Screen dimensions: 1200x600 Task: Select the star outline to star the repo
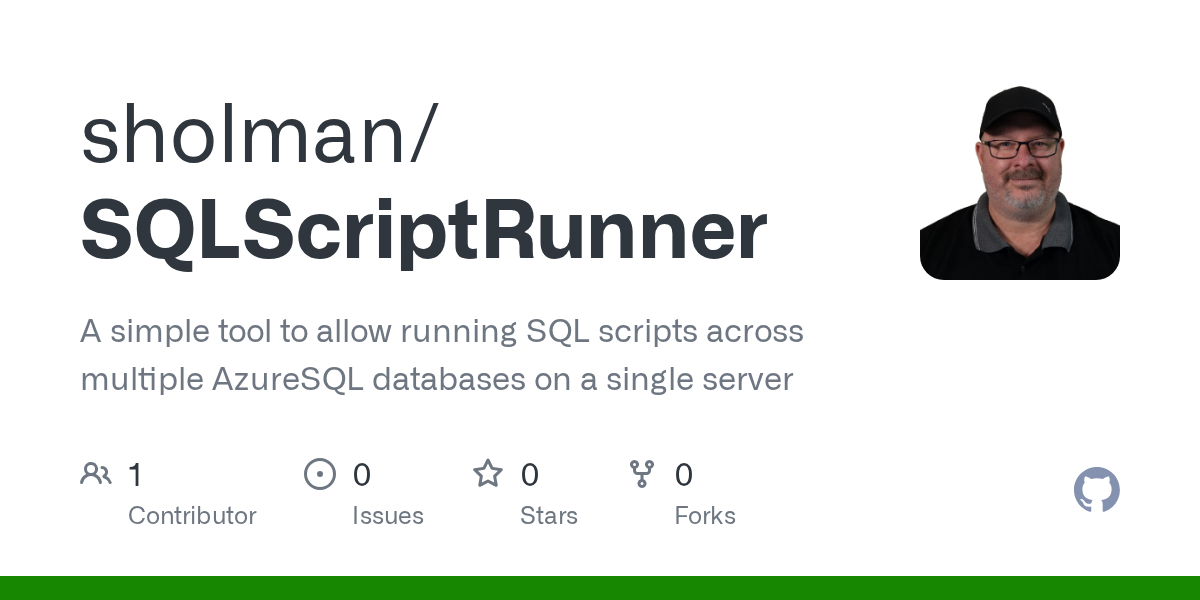(488, 474)
